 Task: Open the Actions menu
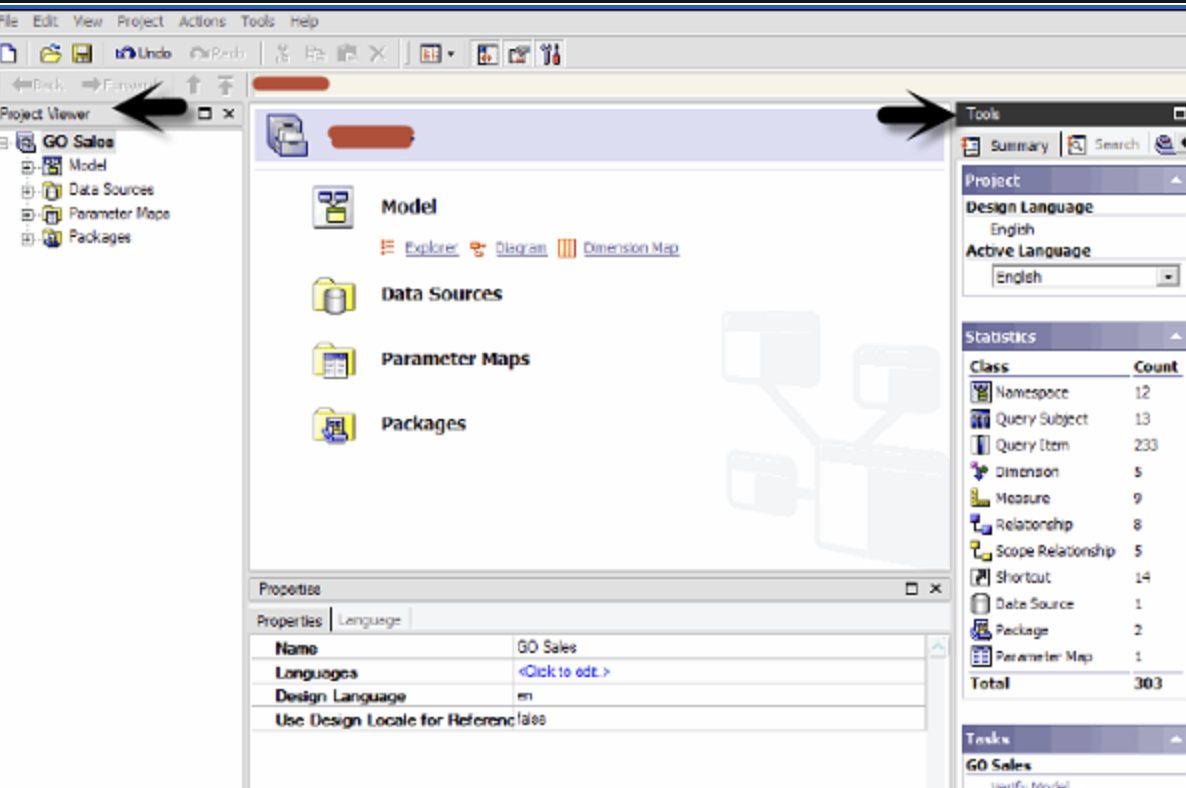[202, 21]
